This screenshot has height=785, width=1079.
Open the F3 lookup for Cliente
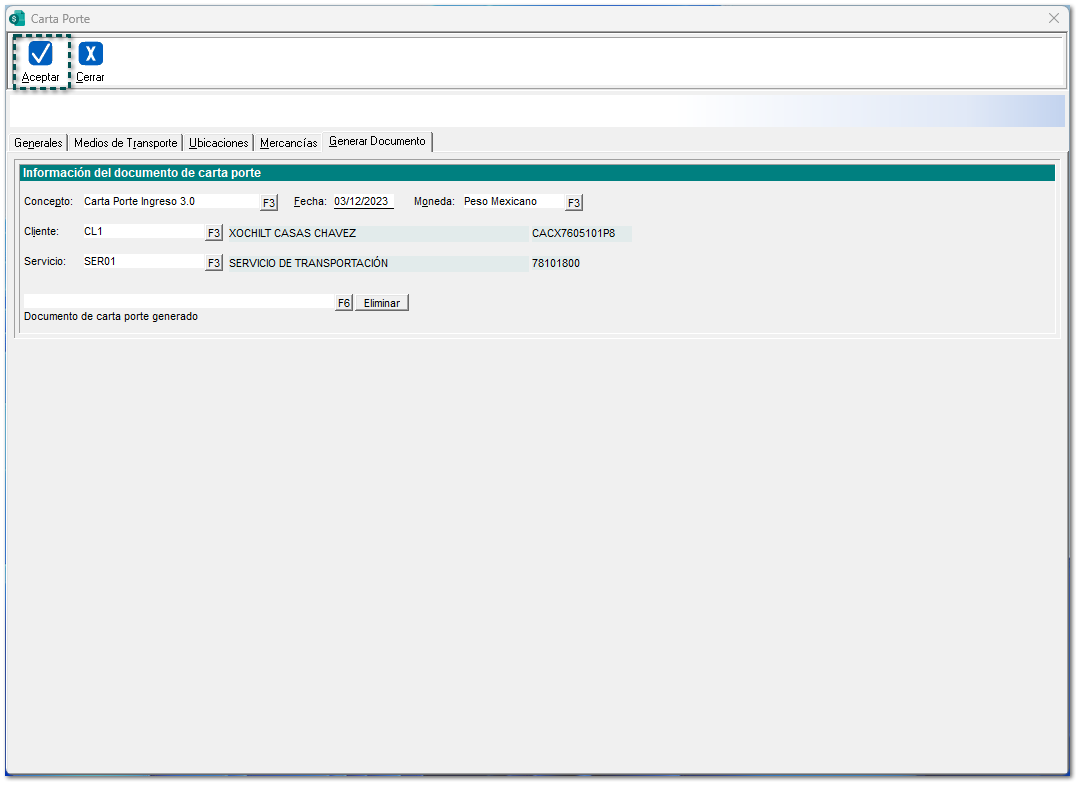coord(213,234)
